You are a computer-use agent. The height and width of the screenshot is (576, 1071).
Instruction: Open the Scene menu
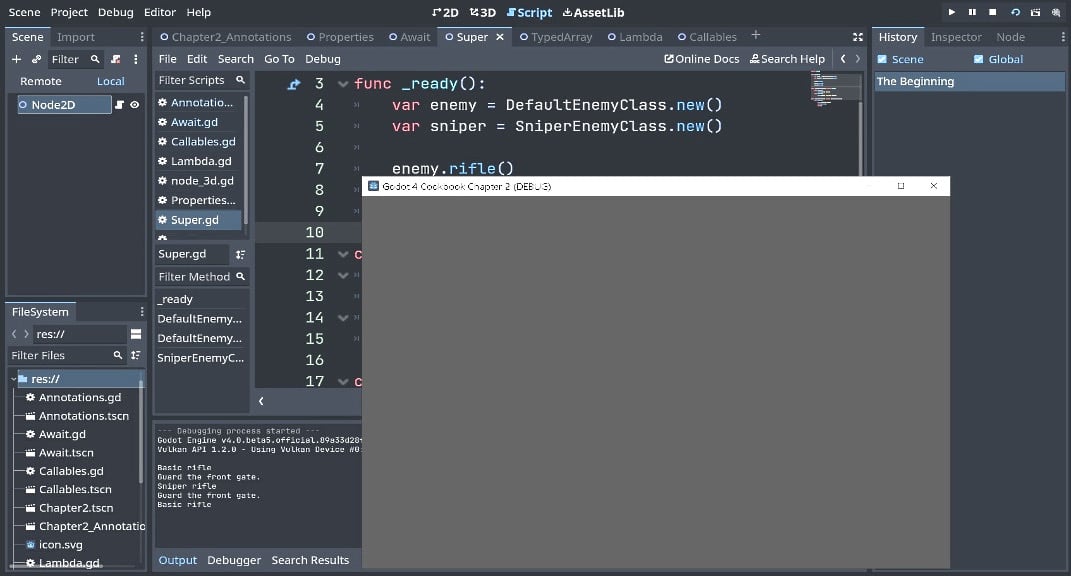[x=24, y=12]
